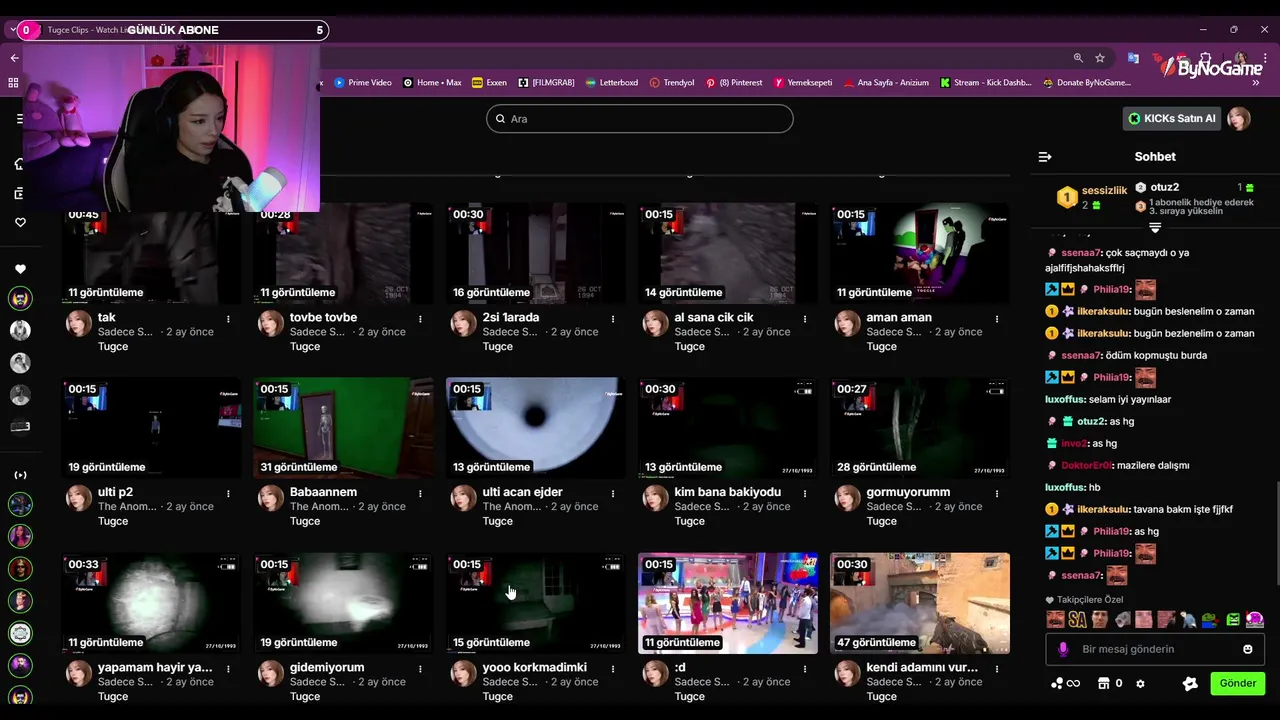Open the 'kendi adamını vur...' clip thumbnail
This screenshot has height=720, width=1280.
pyautogui.click(x=920, y=603)
